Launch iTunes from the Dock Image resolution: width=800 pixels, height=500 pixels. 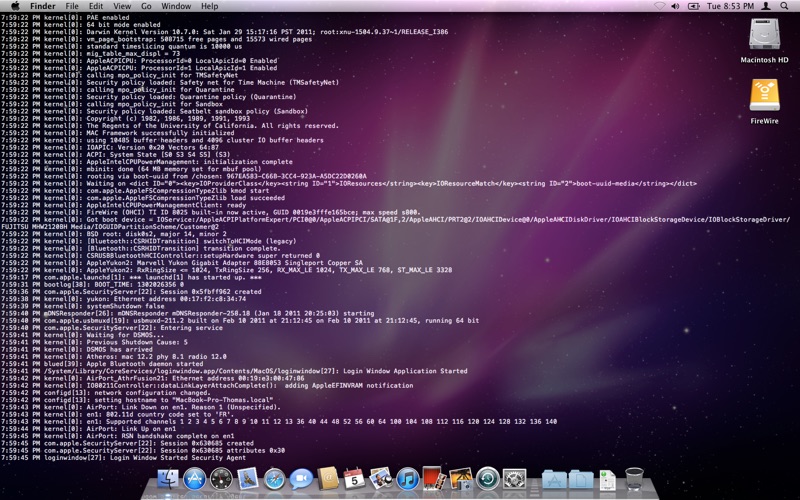point(408,480)
